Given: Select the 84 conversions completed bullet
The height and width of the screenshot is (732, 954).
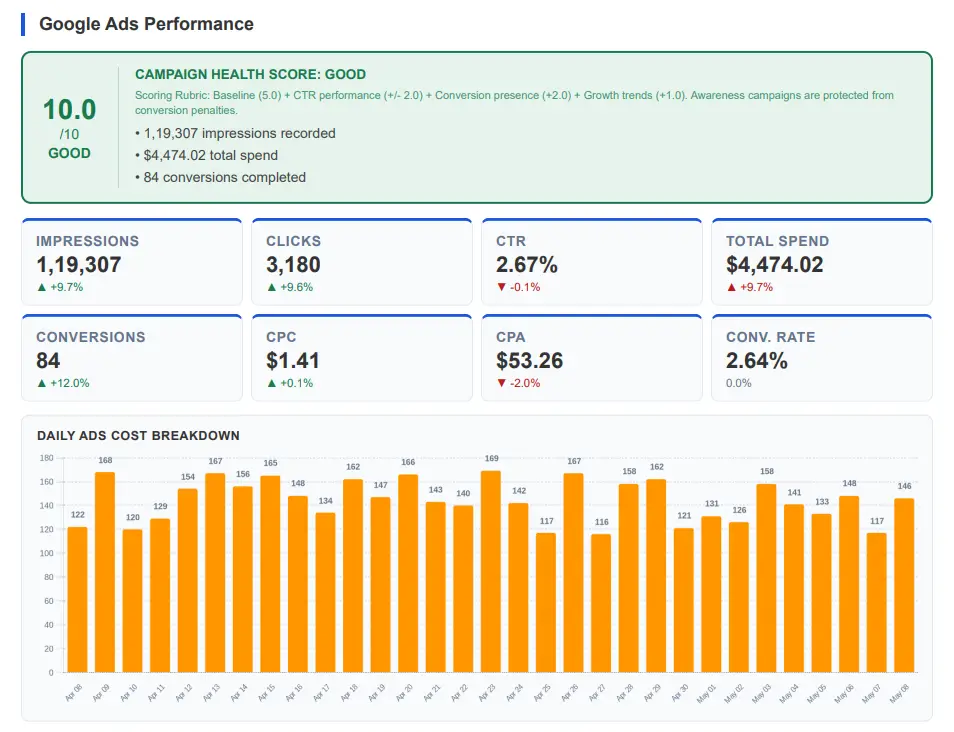Looking at the screenshot, I should click(x=221, y=177).
